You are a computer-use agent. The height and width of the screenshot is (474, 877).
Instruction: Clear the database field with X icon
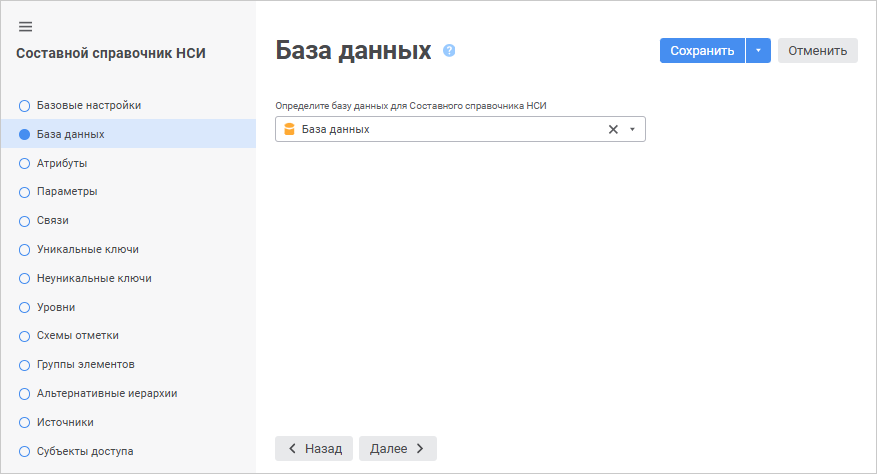[614, 129]
